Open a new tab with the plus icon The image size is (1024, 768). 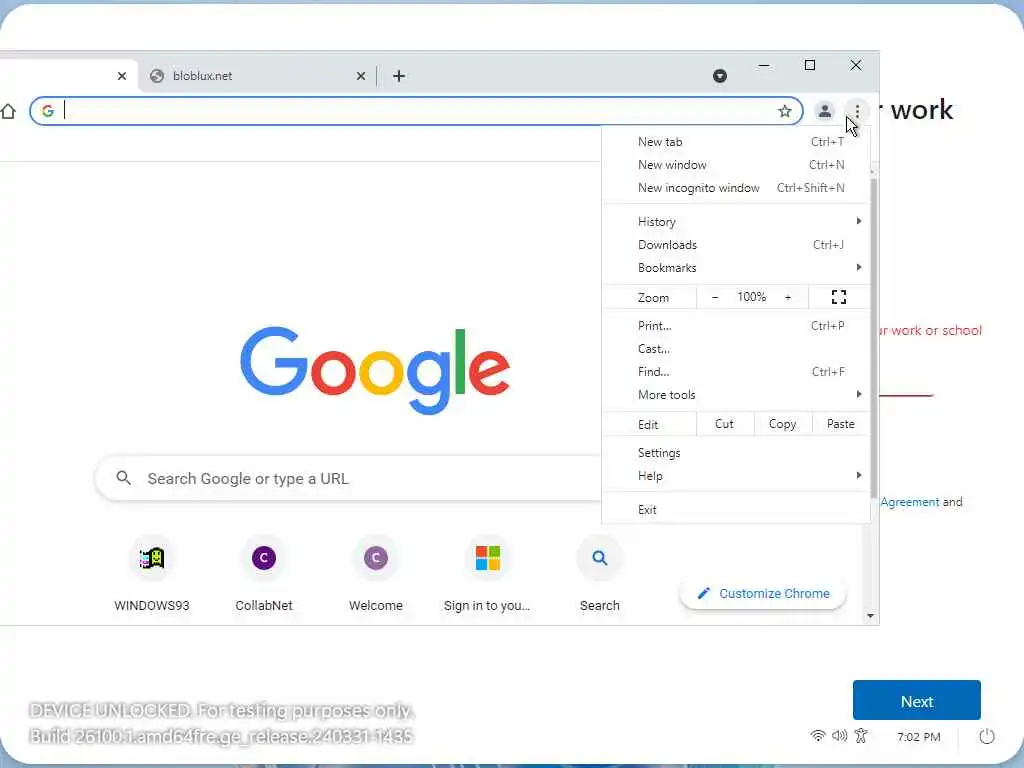coord(399,76)
